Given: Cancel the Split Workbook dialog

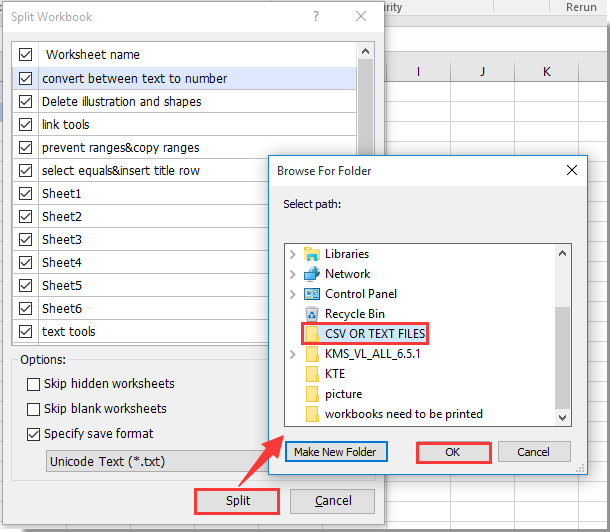Looking at the screenshot, I should [x=333, y=501].
